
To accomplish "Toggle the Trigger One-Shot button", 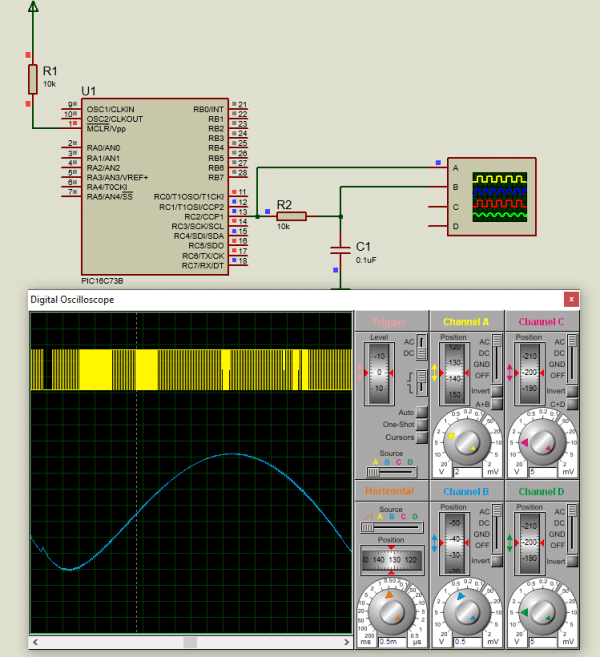I will (422, 424).
